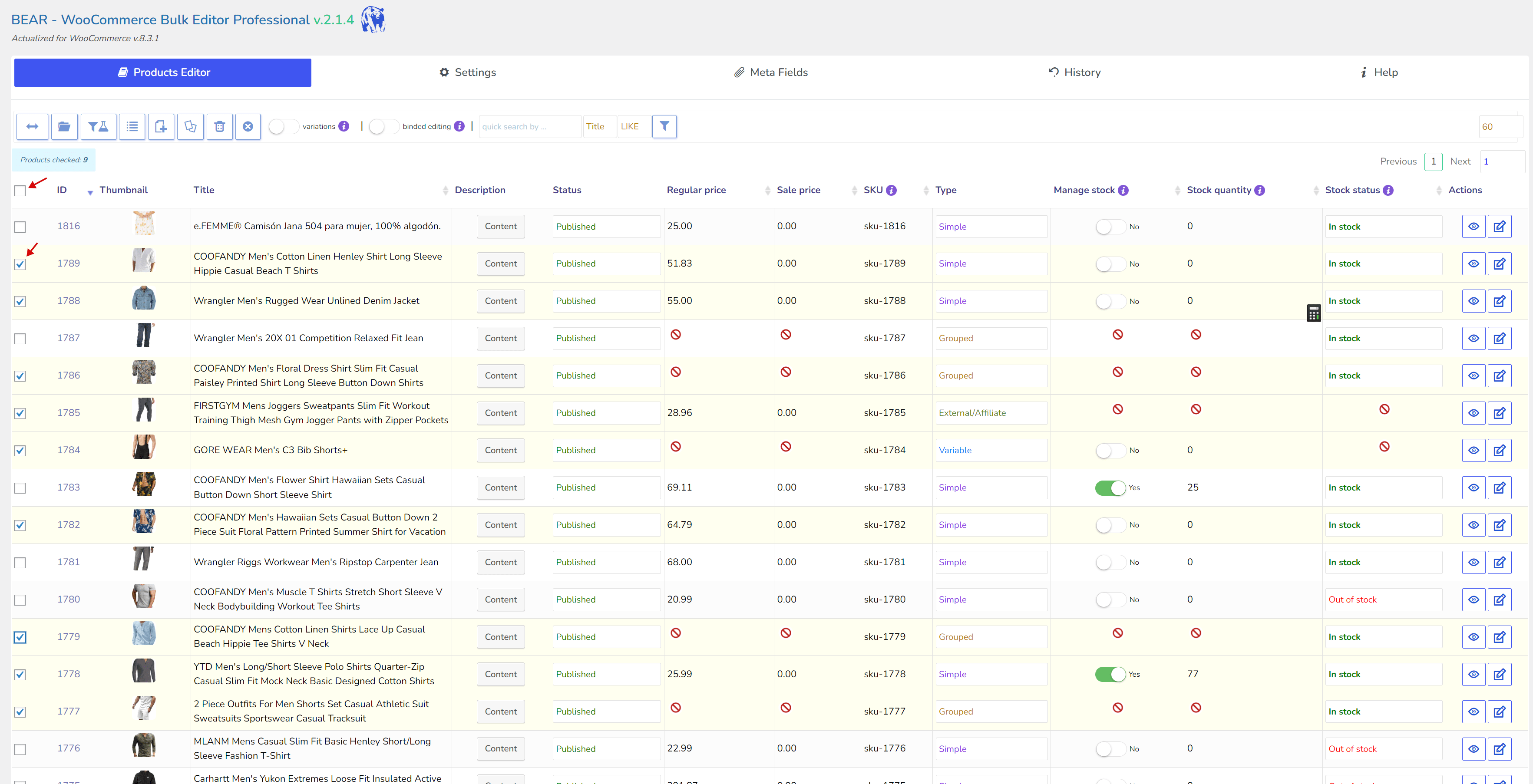Image resolution: width=1533 pixels, height=784 pixels.
Task: Click the add new product icon
Action: pyautogui.click(x=161, y=126)
